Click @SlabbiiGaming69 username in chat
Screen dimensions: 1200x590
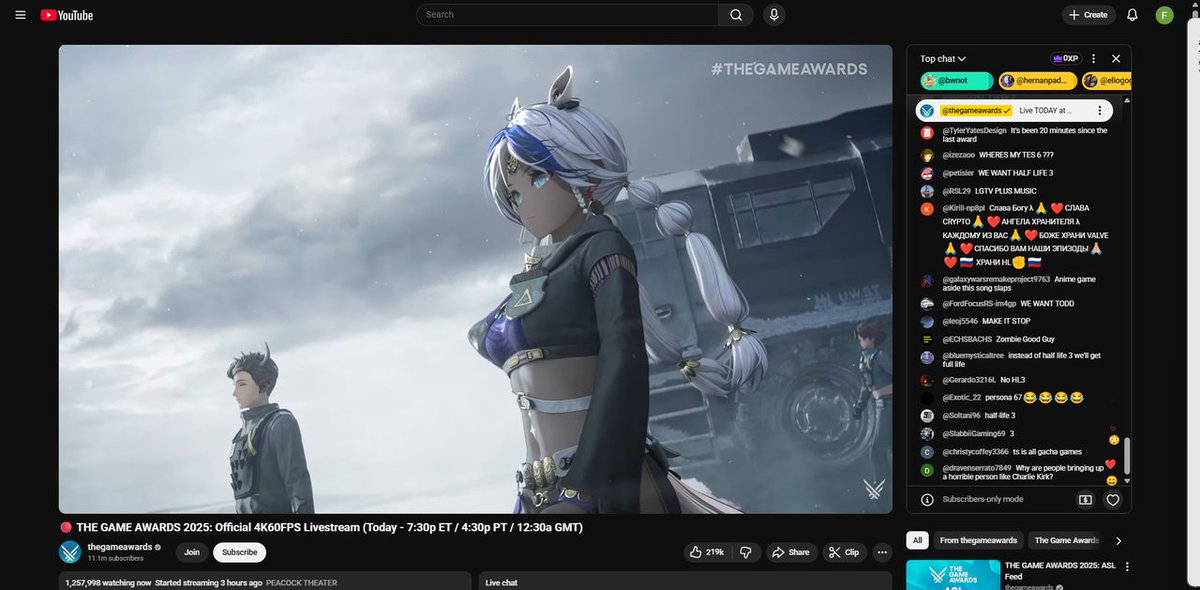973,433
